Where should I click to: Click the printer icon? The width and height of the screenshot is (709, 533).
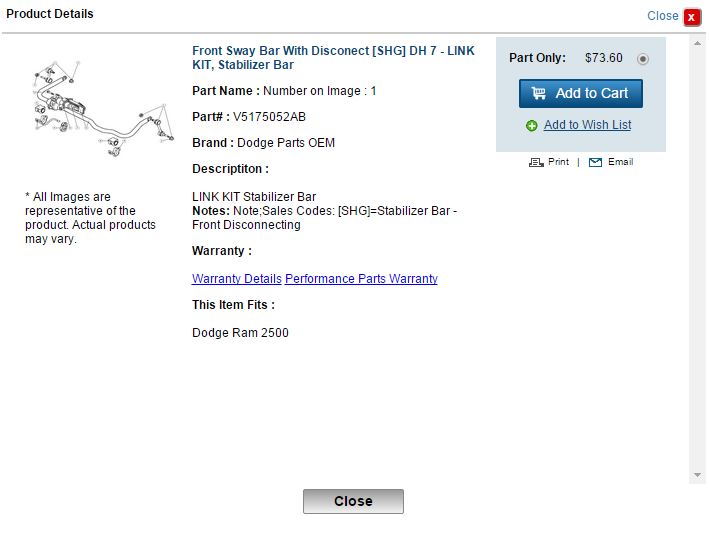point(536,162)
